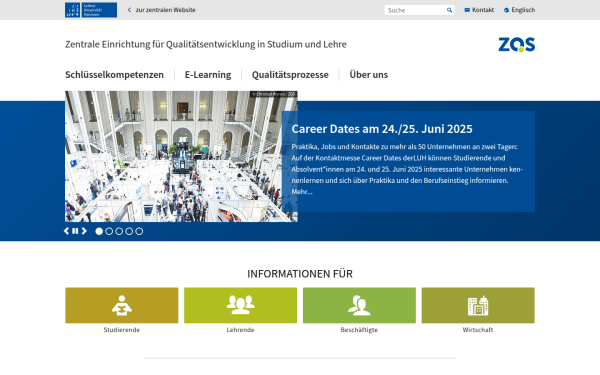Click the Wirtschaft label
The width and height of the screenshot is (600, 375).
click(x=478, y=330)
